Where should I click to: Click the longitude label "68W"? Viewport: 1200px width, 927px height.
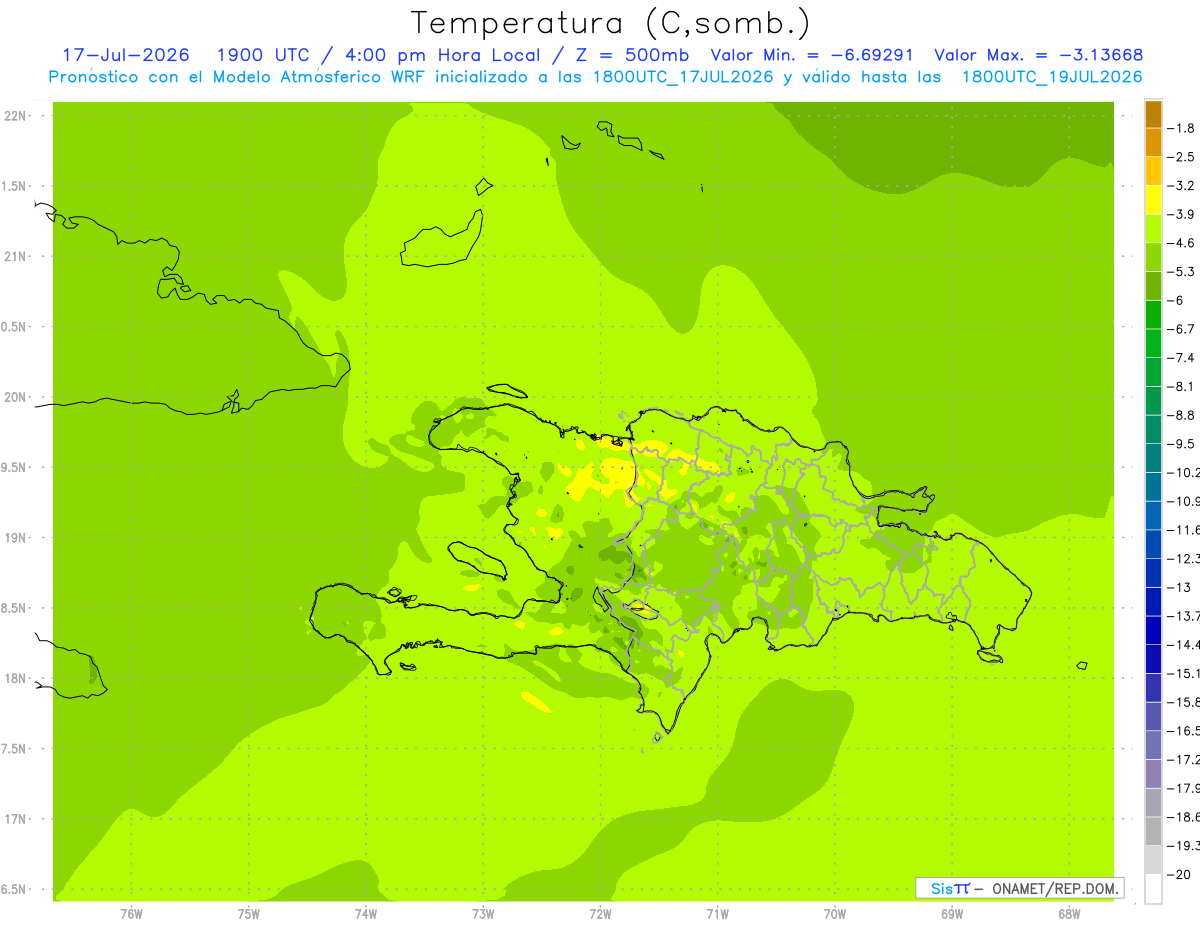(x=1069, y=913)
